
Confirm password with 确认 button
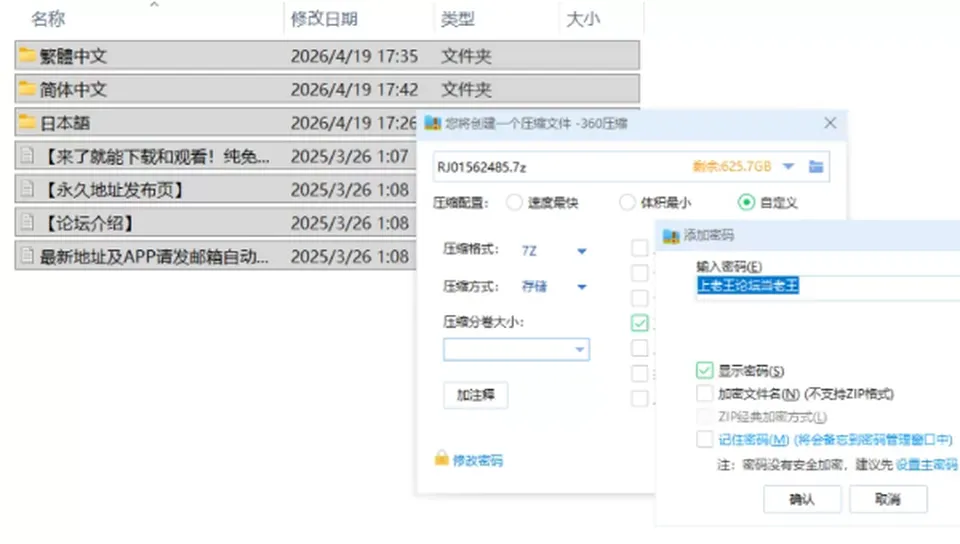click(x=802, y=499)
